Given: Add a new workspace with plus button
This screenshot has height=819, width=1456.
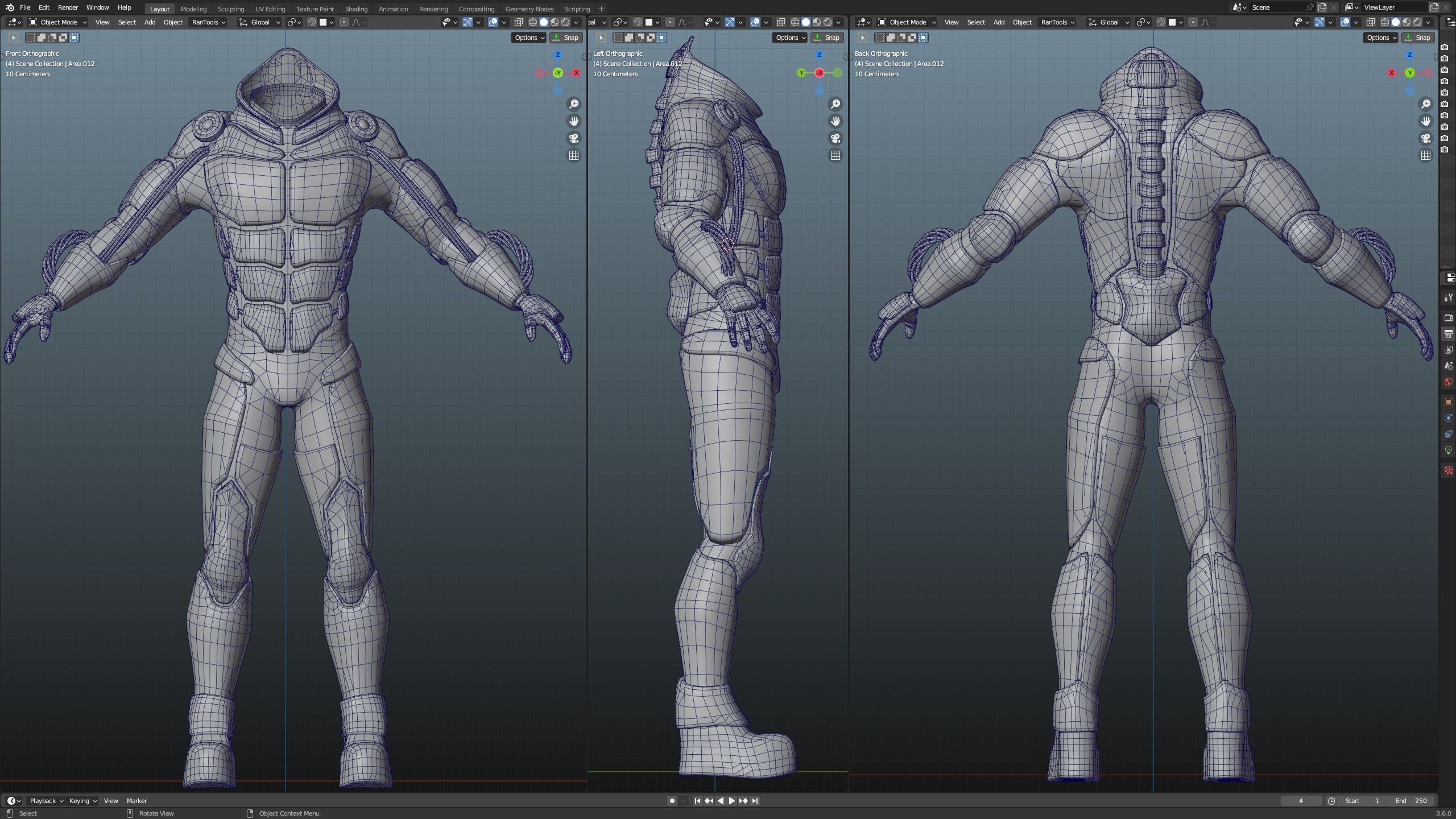Looking at the screenshot, I should click(x=601, y=9).
